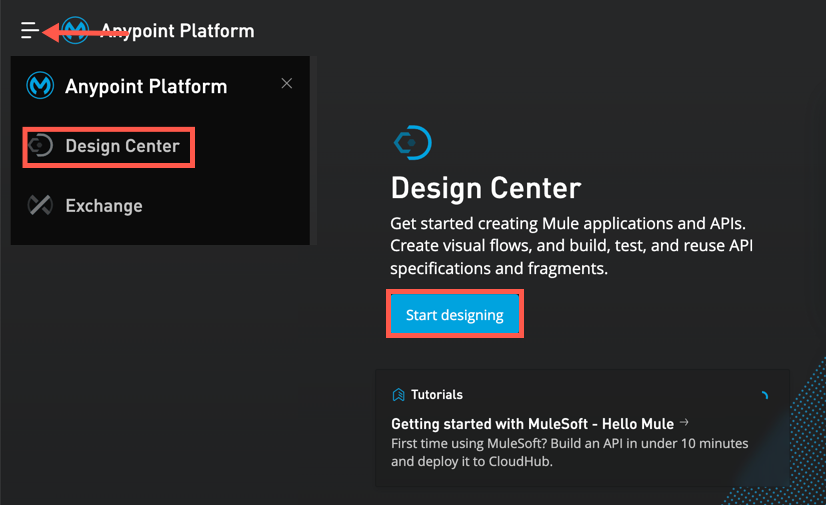The height and width of the screenshot is (505, 826).
Task: Open the hamburger navigation menu
Action: coord(30,31)
